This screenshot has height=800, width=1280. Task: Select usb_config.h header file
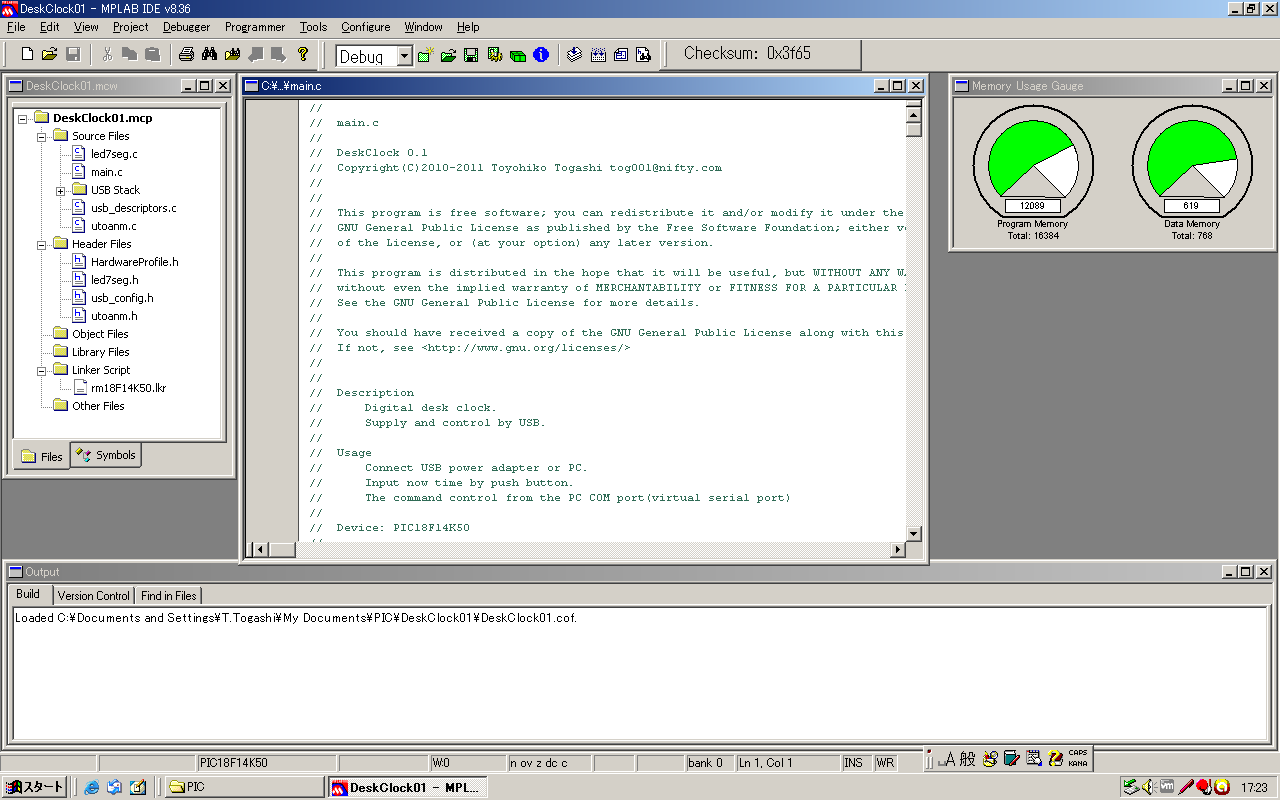[x=122, y=298]
